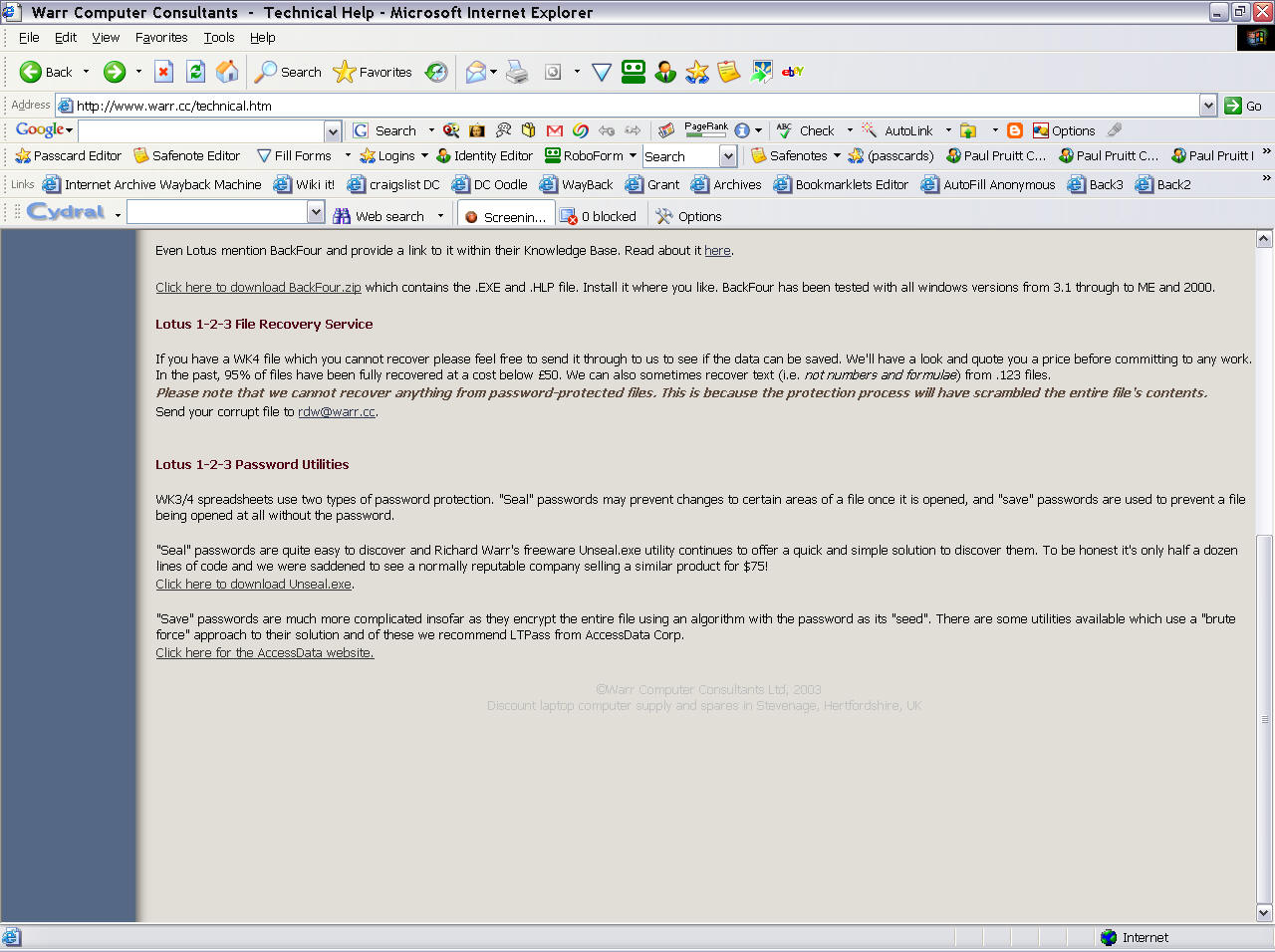Open the Internet Archive Wayback Machine link button
This screenshot has height=952, width=1275.
(x=151, y=184)
